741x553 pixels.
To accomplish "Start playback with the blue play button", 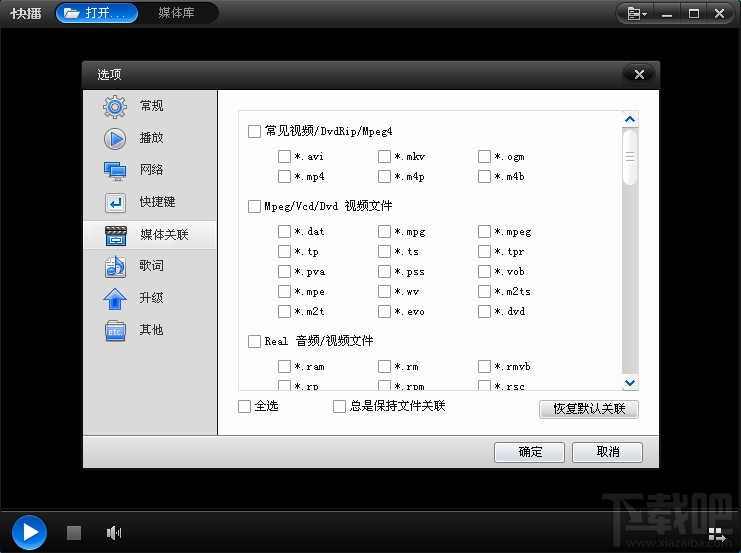I will pos(29,532).
